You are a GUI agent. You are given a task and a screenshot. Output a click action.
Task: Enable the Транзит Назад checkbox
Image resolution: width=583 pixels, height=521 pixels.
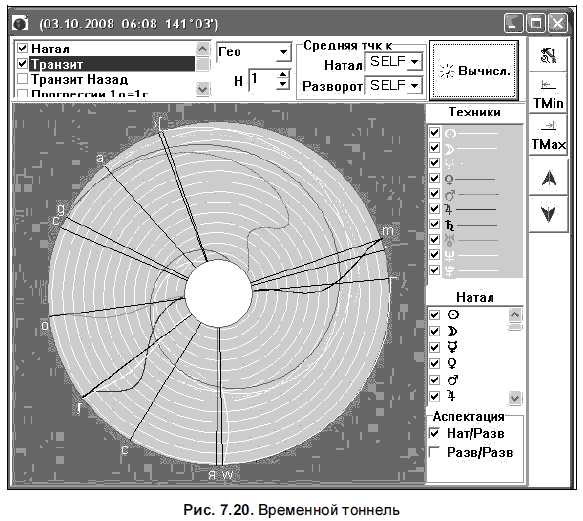pos(23,79)
